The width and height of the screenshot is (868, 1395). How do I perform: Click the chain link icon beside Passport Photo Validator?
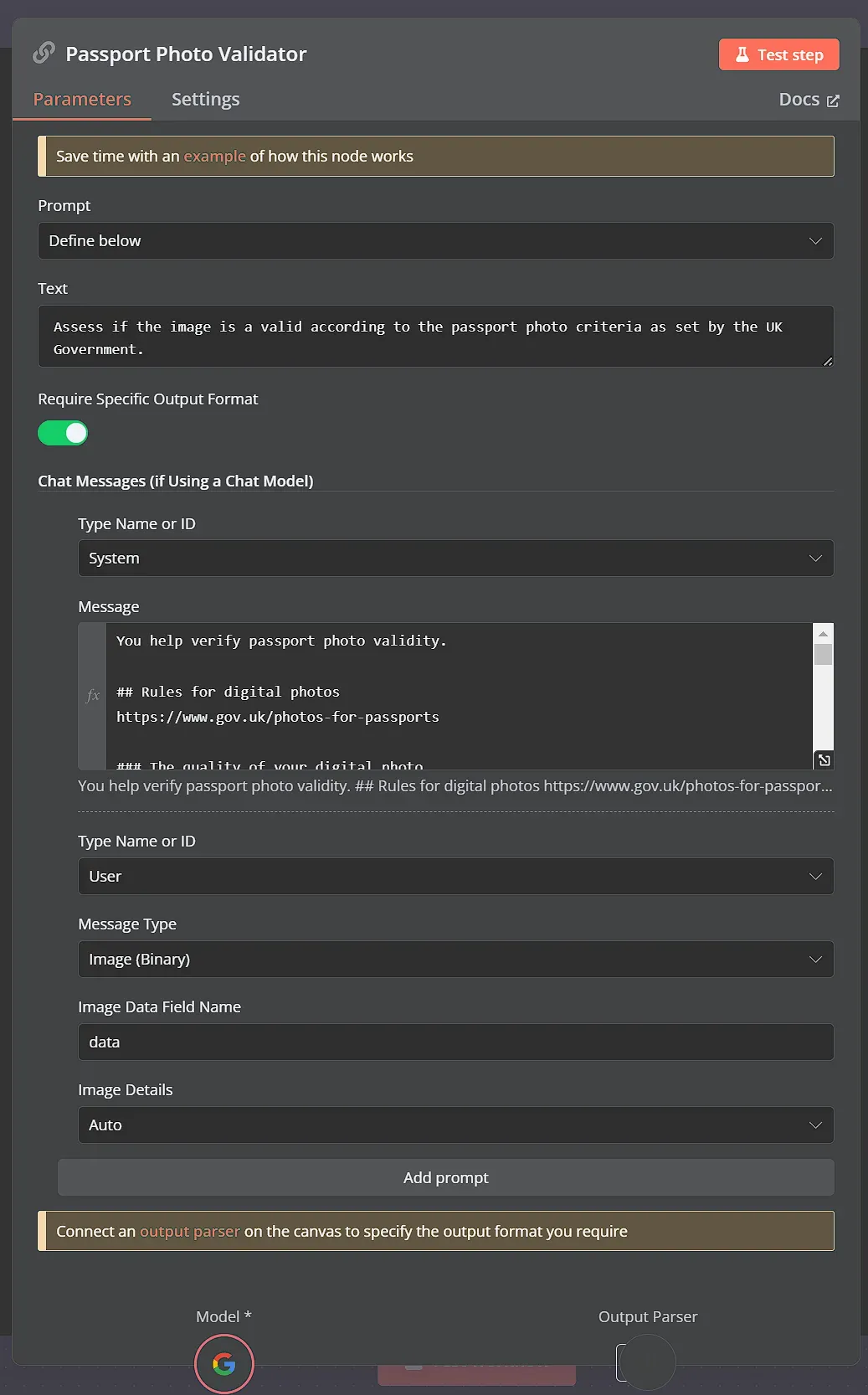(x=43, y=53)
